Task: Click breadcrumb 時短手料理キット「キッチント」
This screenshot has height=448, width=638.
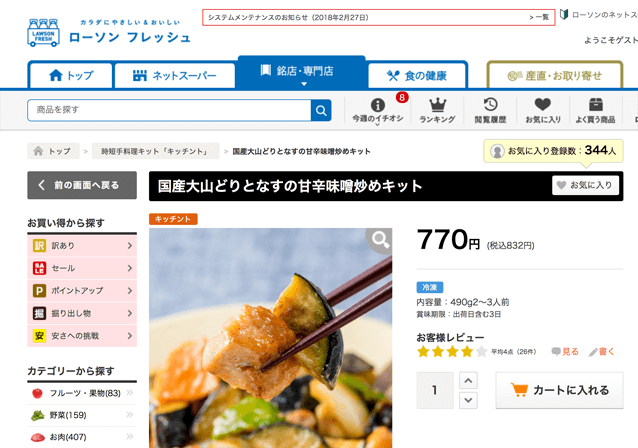Action: tap(155, 151)
